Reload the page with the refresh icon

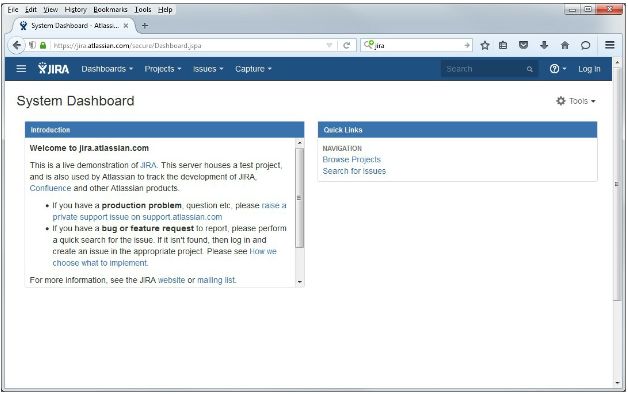coord(347,45)
